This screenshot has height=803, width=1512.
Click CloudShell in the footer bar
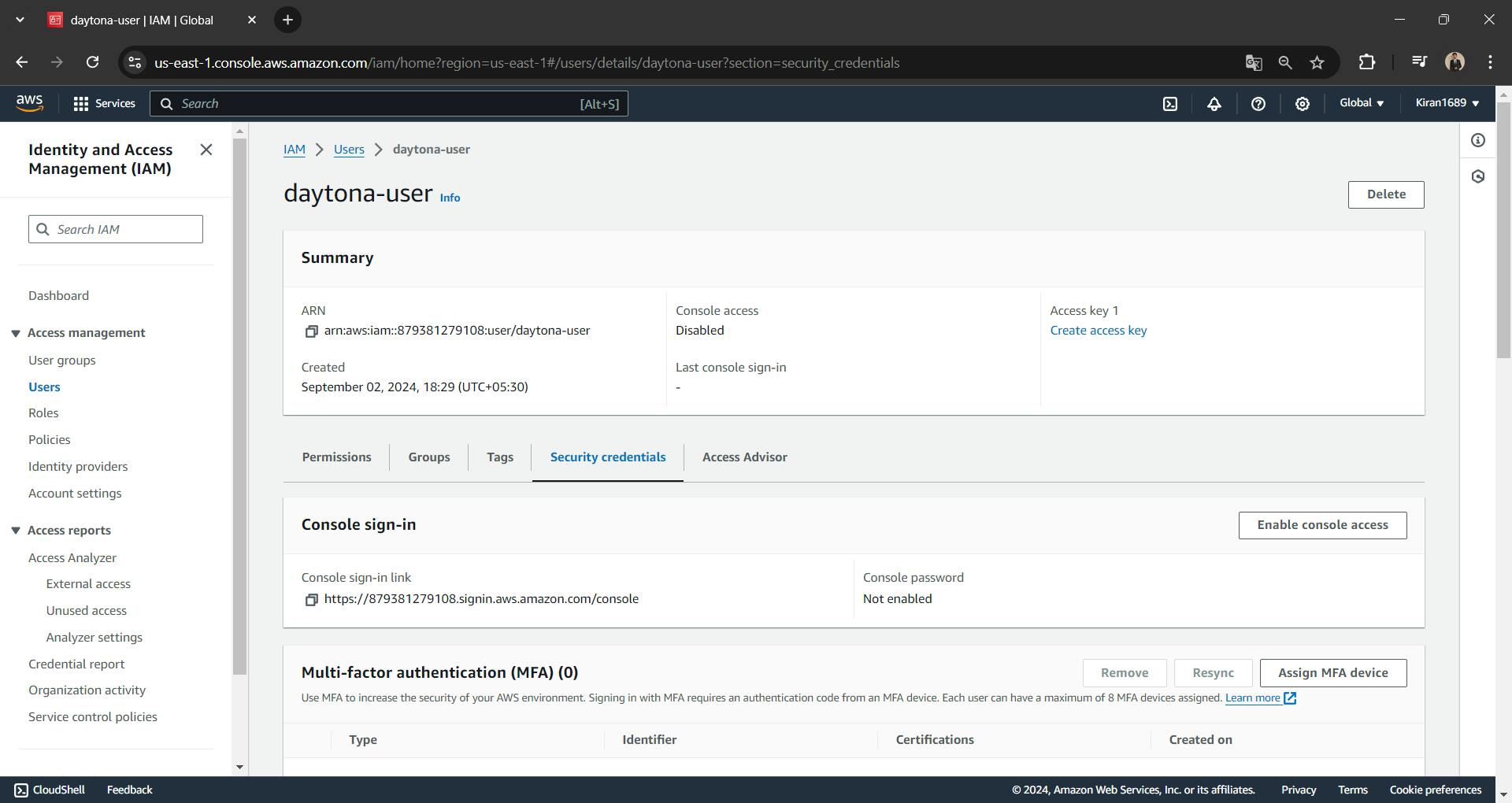(50, 790)
